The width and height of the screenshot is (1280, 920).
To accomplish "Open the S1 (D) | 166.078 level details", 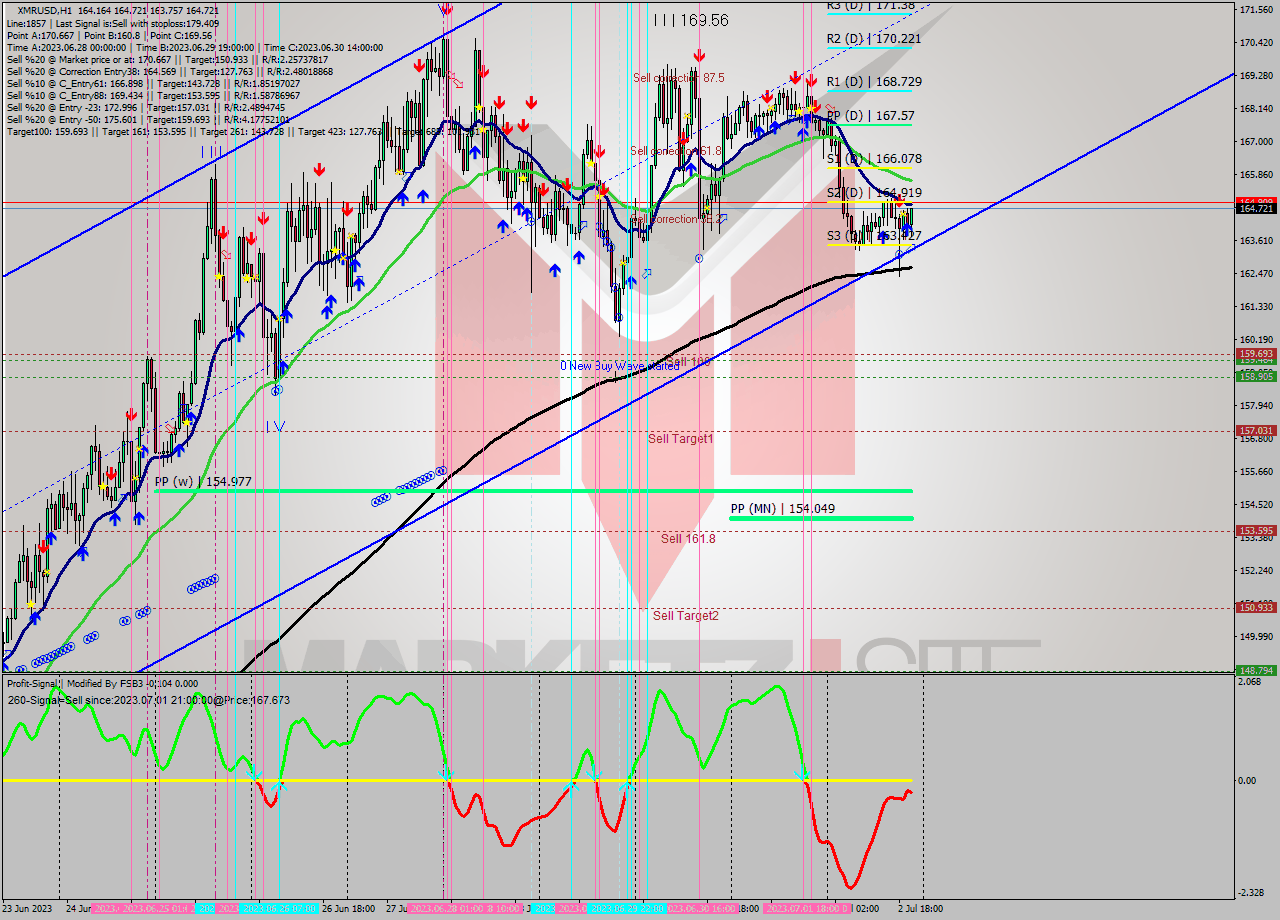I will [x=872, y=158].
